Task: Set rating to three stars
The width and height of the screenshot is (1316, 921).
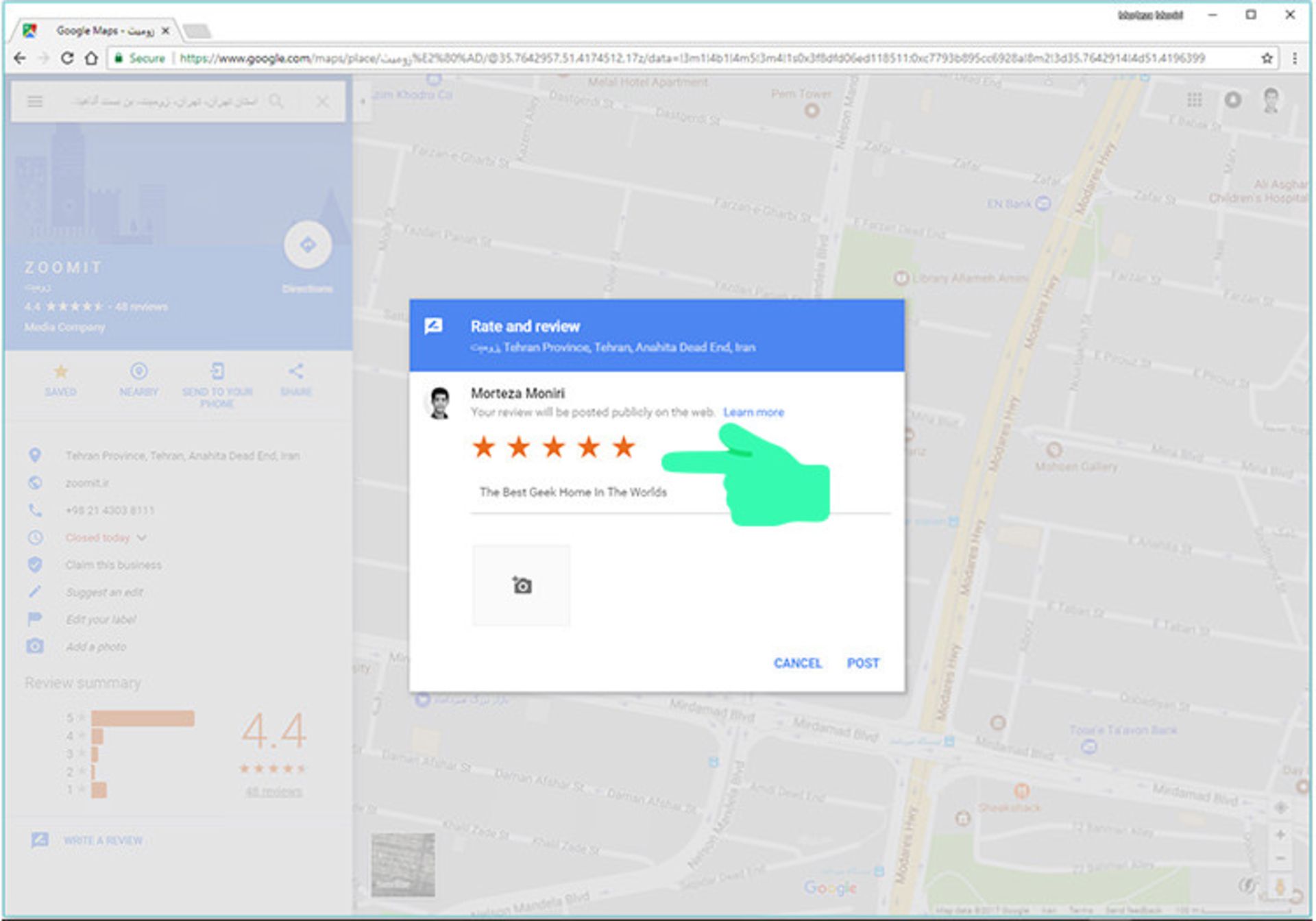Action: pos(554,447)
